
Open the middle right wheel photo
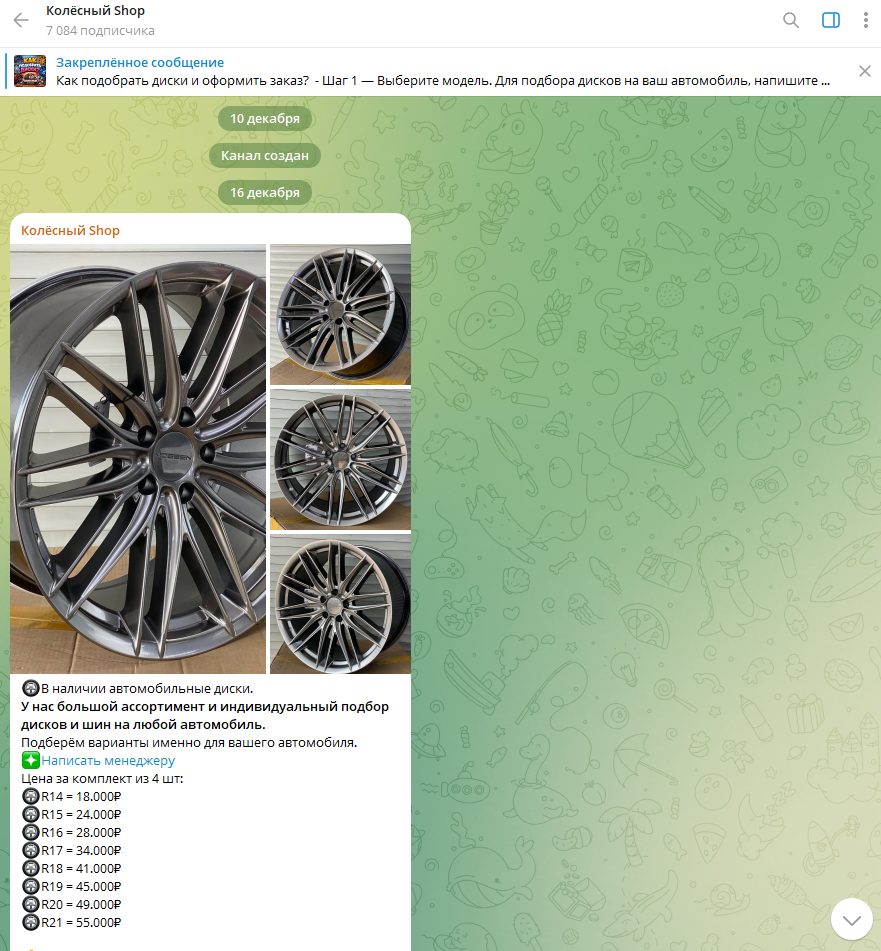[x=340, y=459]
